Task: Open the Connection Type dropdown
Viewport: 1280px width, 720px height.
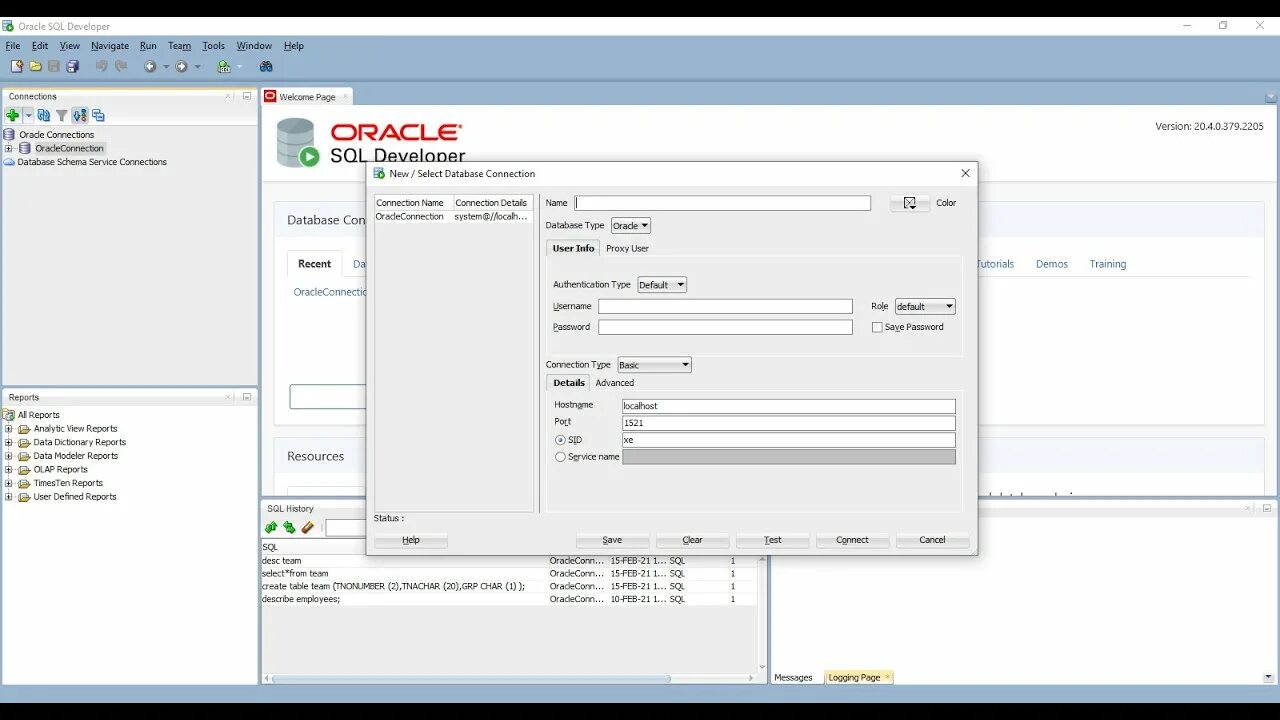Action: coord(654,365)
